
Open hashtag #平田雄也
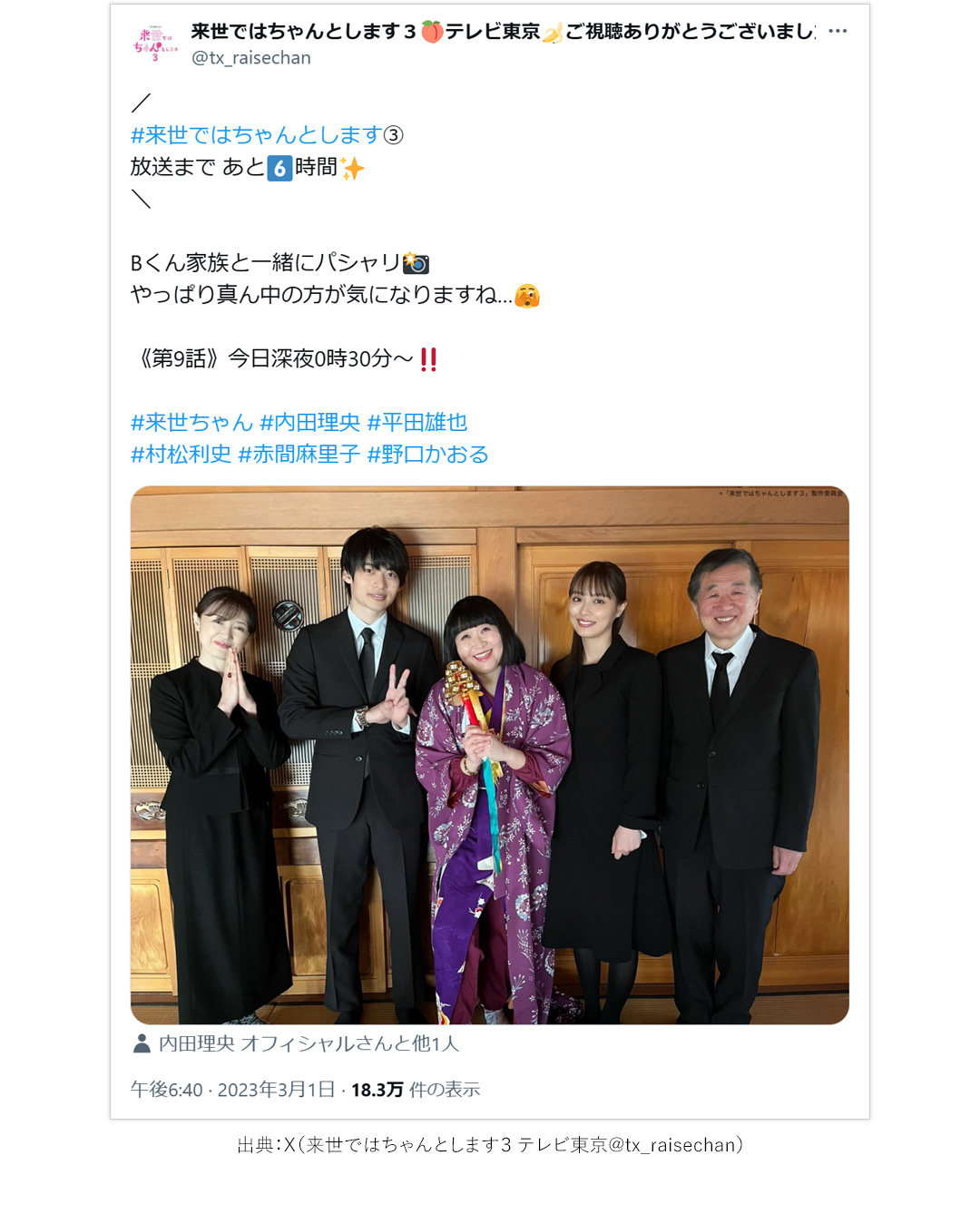[x=417, y=423]
